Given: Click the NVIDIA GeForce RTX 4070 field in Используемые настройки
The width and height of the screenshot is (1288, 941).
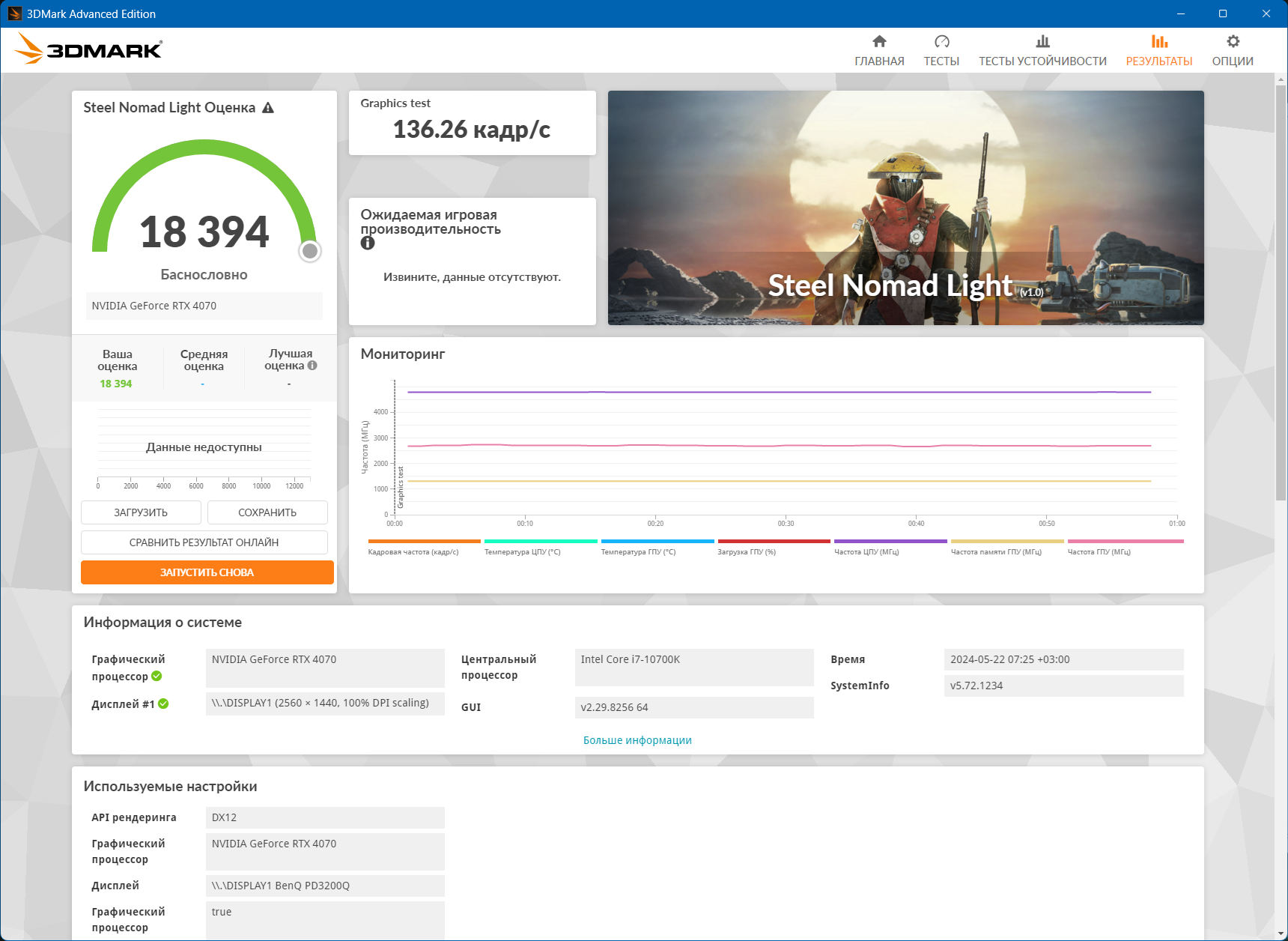Looking at the screenshot, I should (x=325, y=852).
